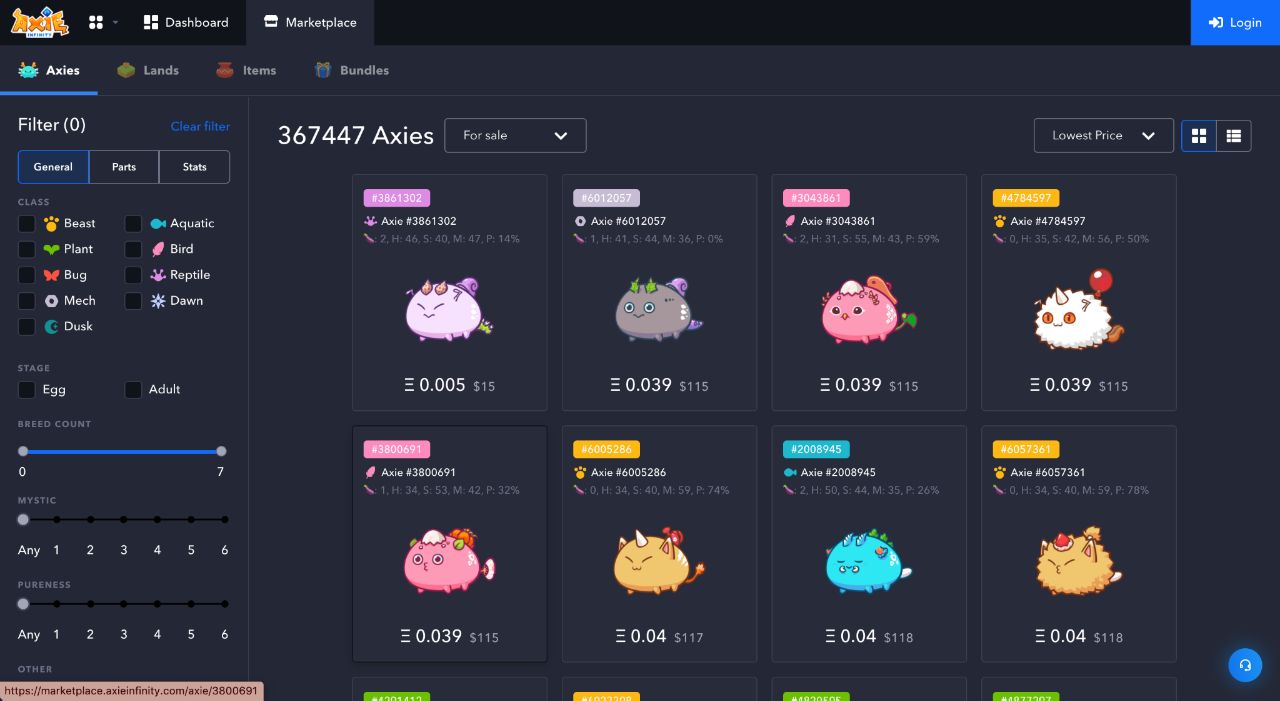Click the Reptile class icon

[158, 275]
